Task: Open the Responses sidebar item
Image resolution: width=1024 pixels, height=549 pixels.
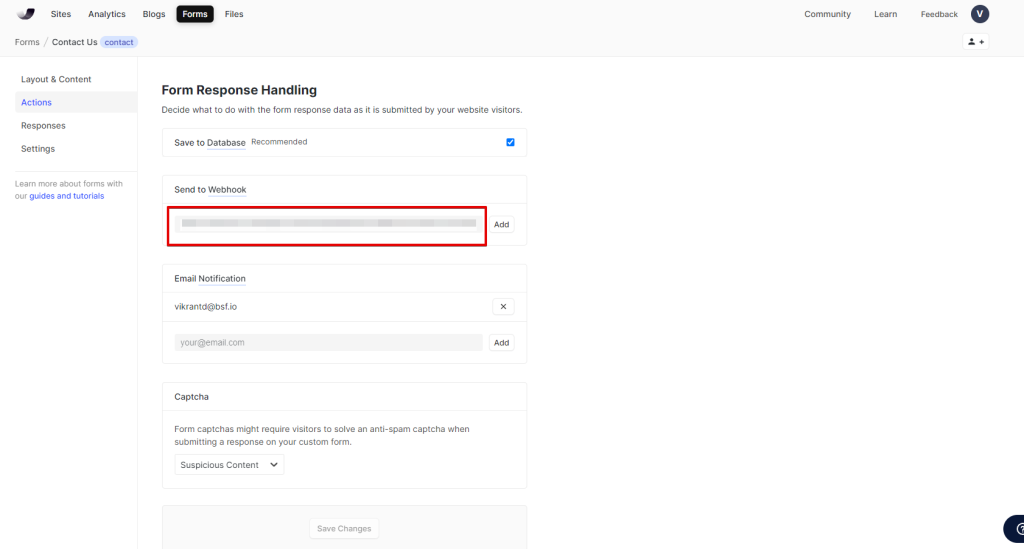Action: click(43, 126)
